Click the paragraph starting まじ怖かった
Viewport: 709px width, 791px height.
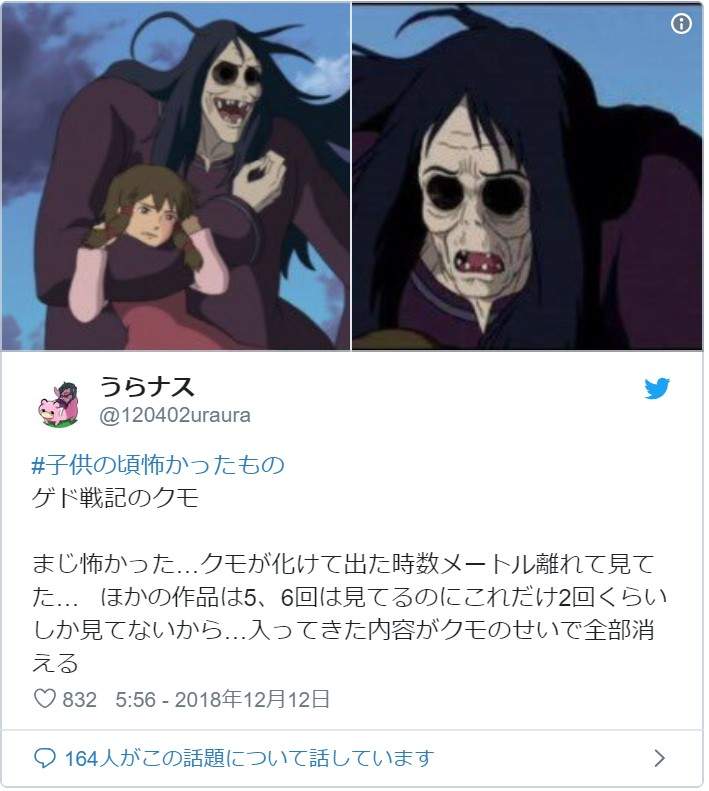tap(349, 613)
